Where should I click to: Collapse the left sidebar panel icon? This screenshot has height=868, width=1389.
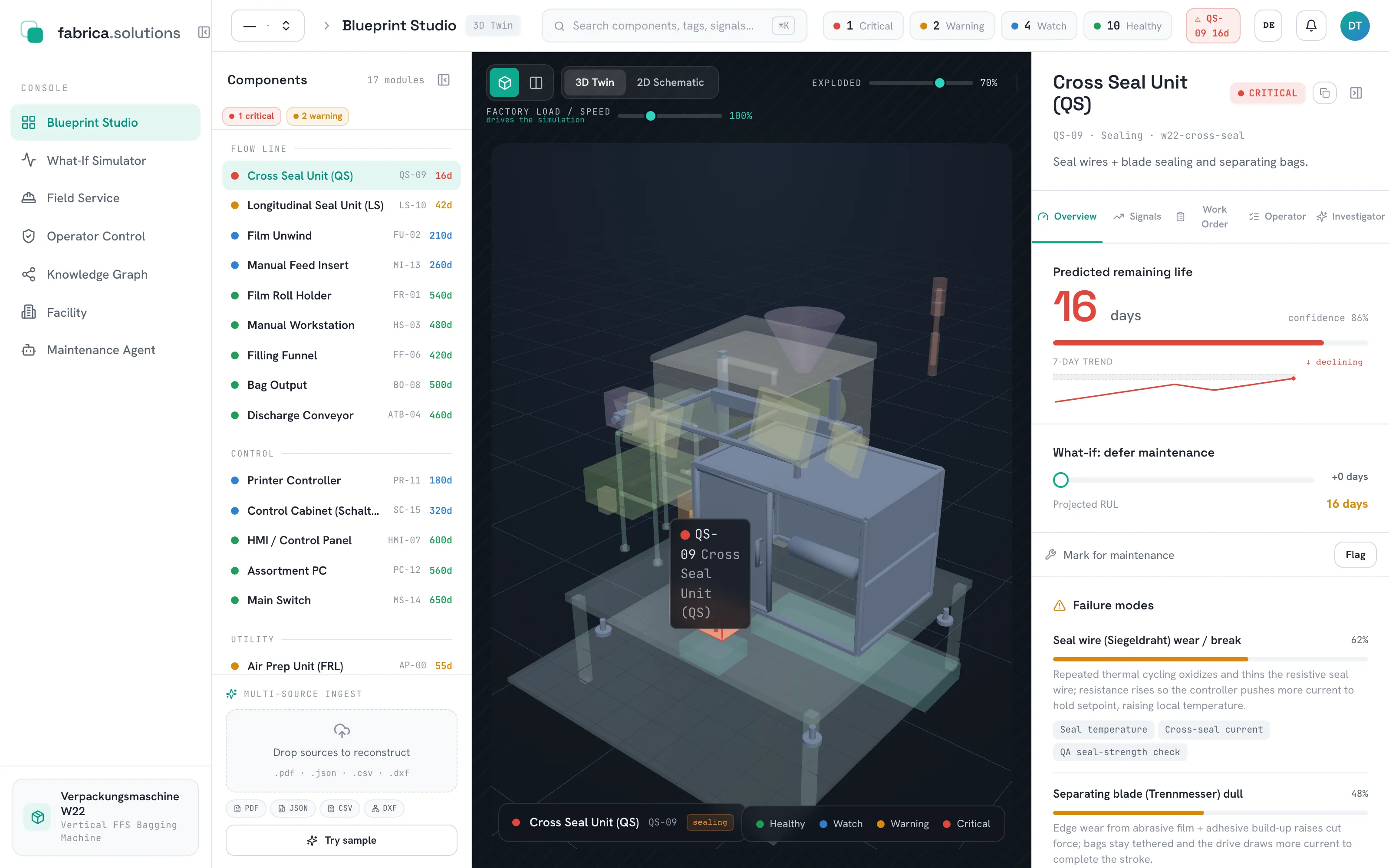click(204, 32)
